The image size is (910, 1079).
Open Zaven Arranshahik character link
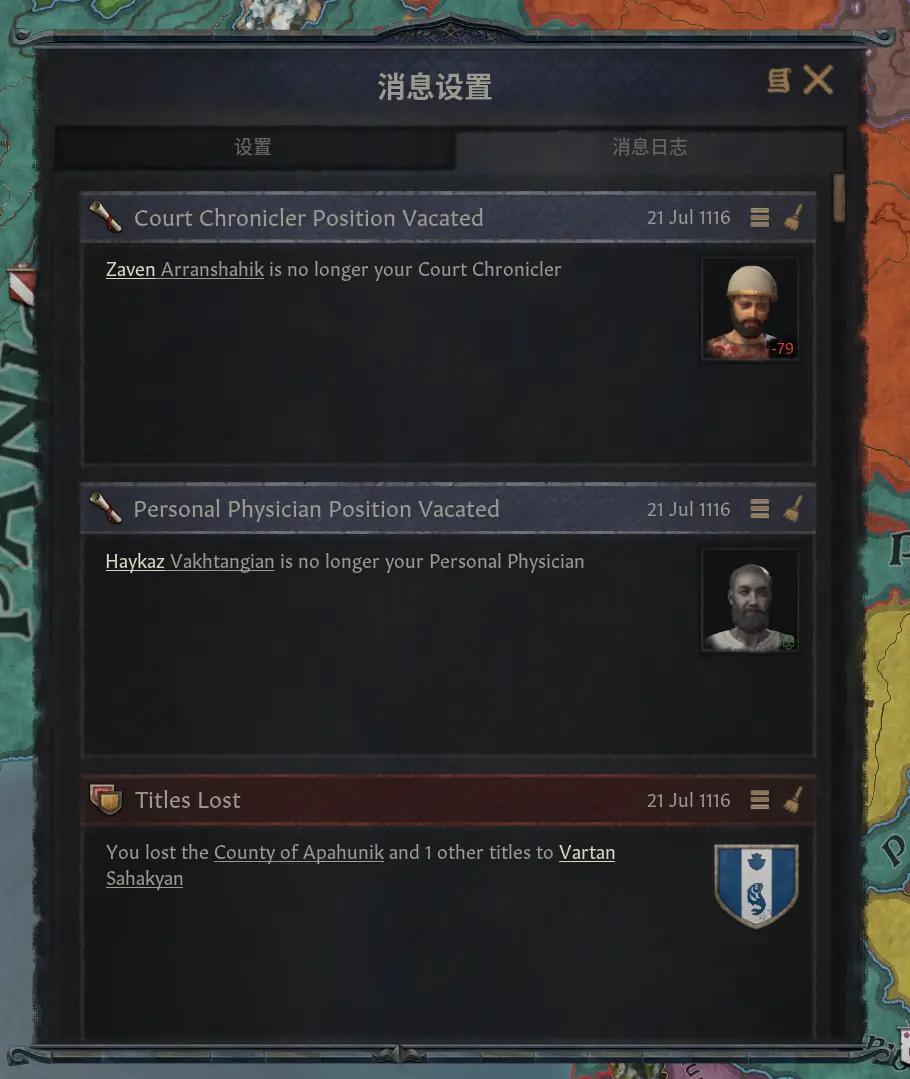[184, 269]
